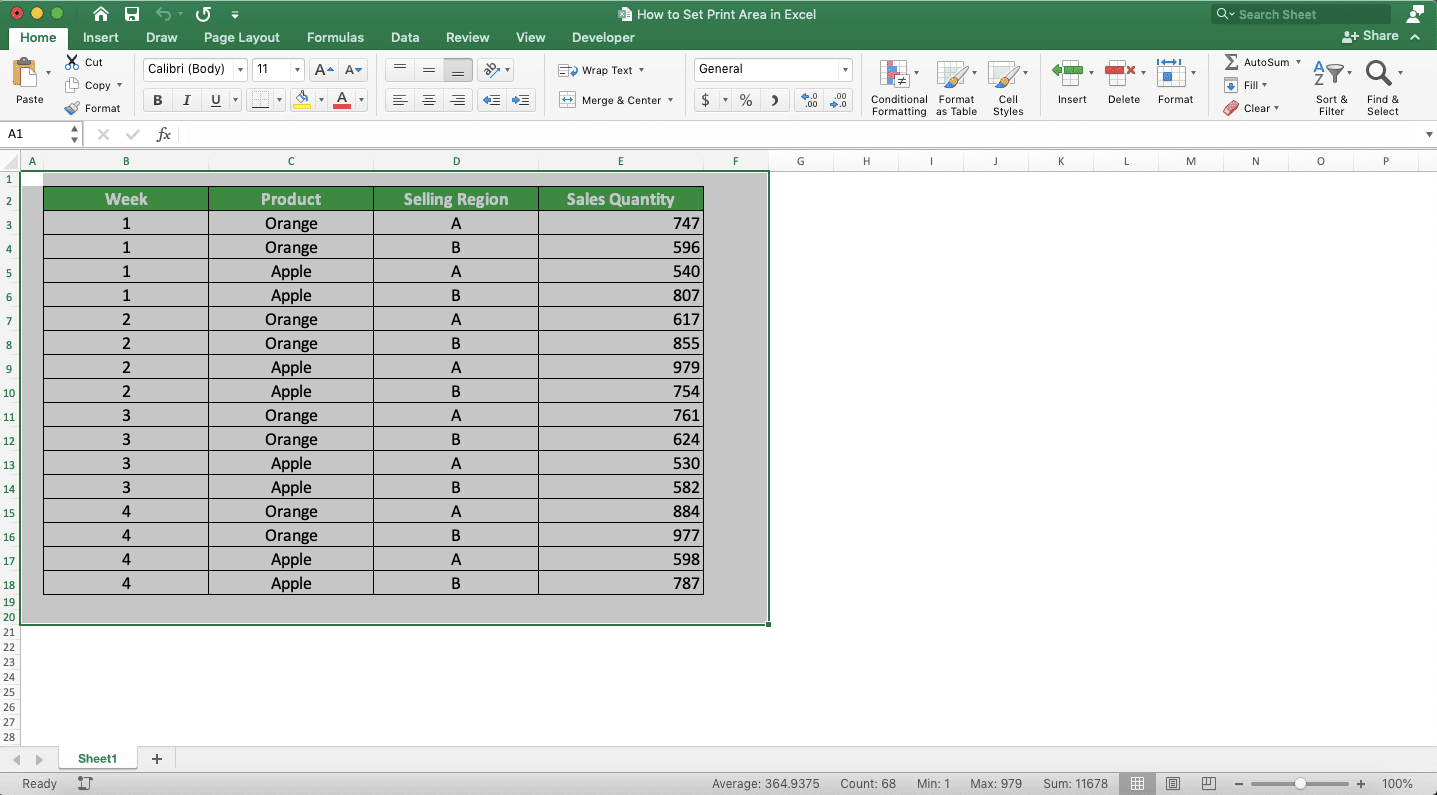Viewport: 1437px width, 795px height.
Task: Click the Home icon in title bar
Action: pyautogui.click(x=100, y=14)
